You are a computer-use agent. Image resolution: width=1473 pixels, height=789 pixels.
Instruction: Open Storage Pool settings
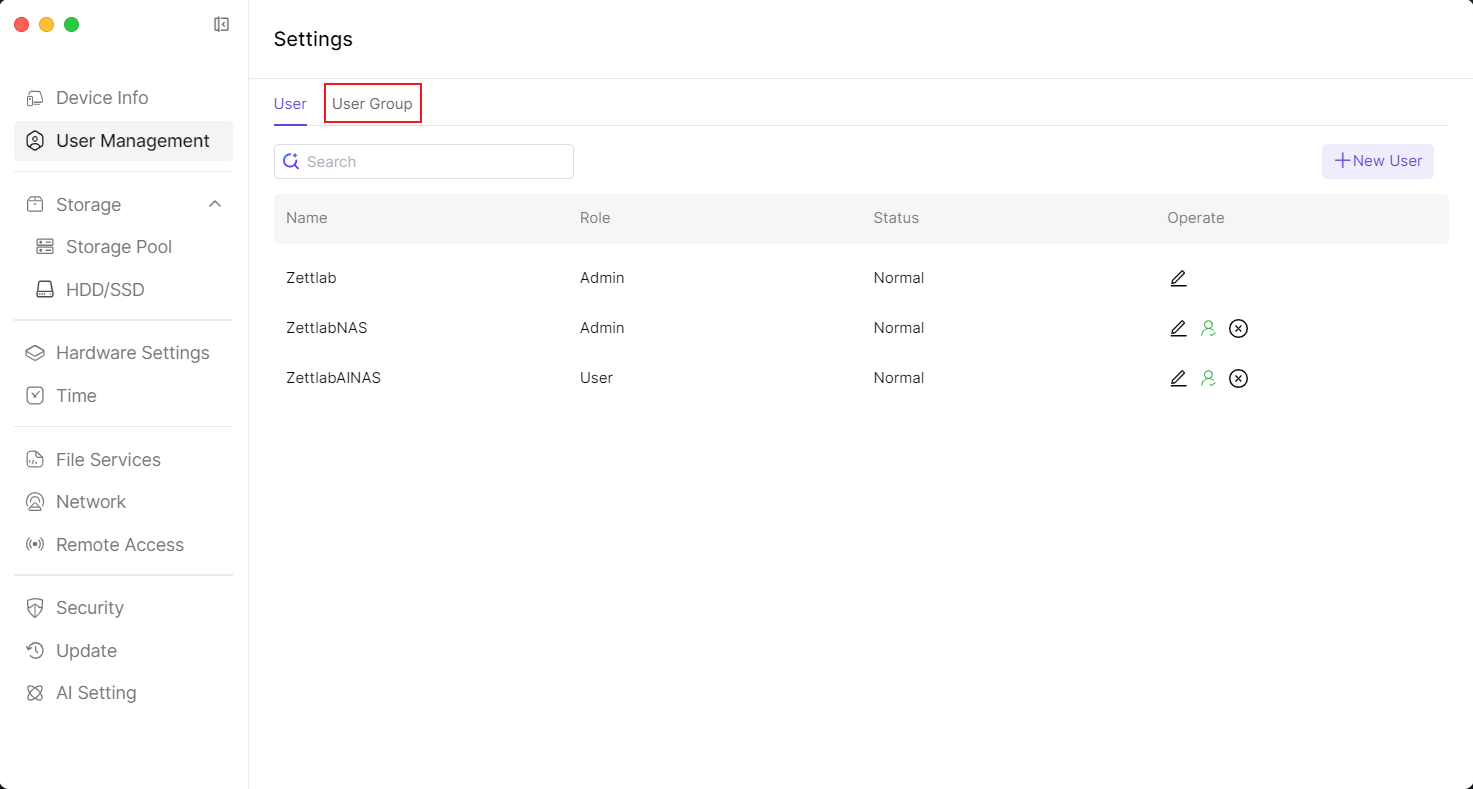click(x=118, y=247)
